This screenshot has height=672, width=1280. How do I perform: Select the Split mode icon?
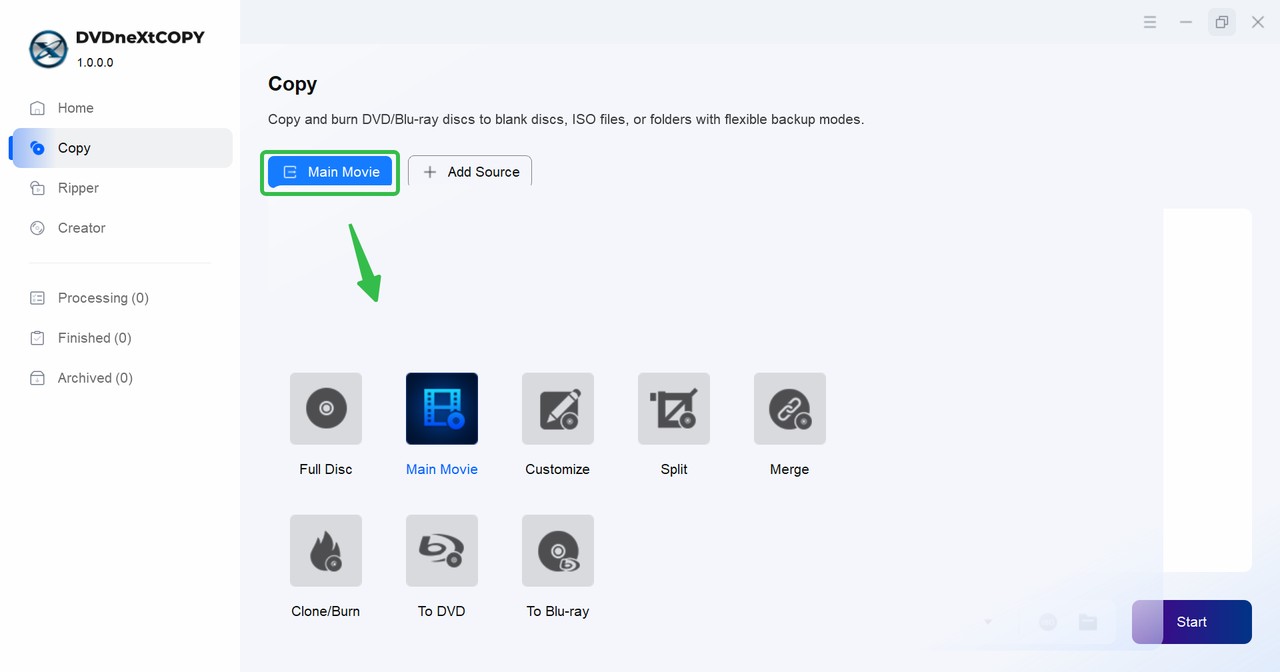[674, 409]
